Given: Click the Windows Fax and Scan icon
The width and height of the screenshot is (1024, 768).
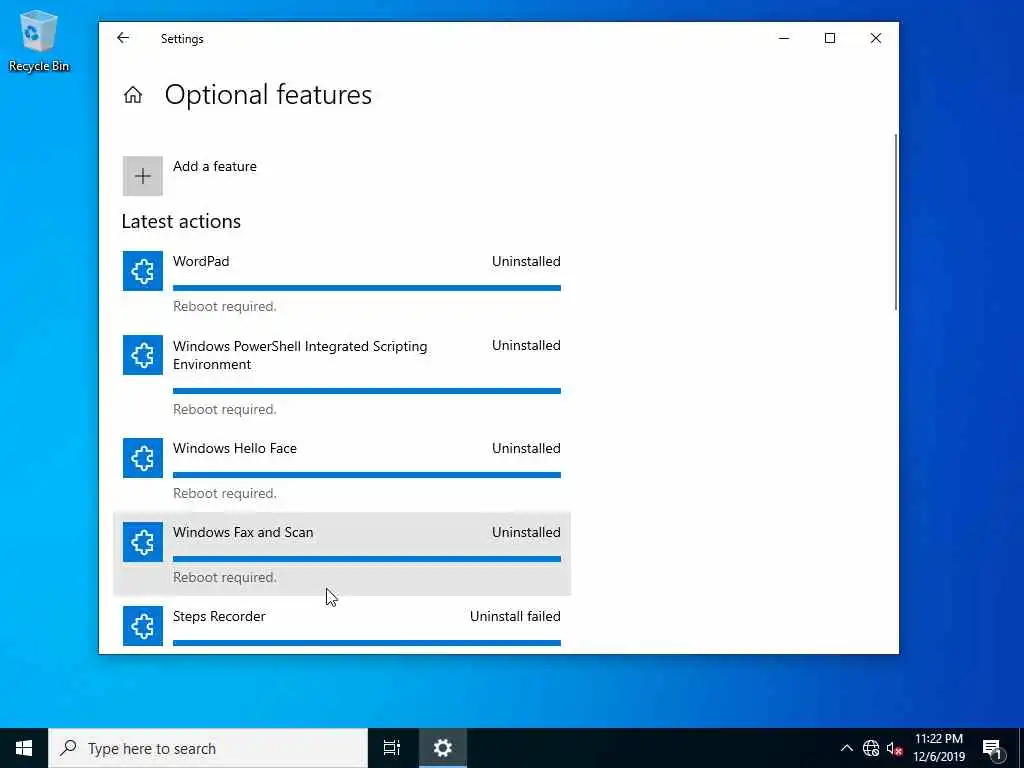Looking at the screenshot, I should tap(142, 542).
